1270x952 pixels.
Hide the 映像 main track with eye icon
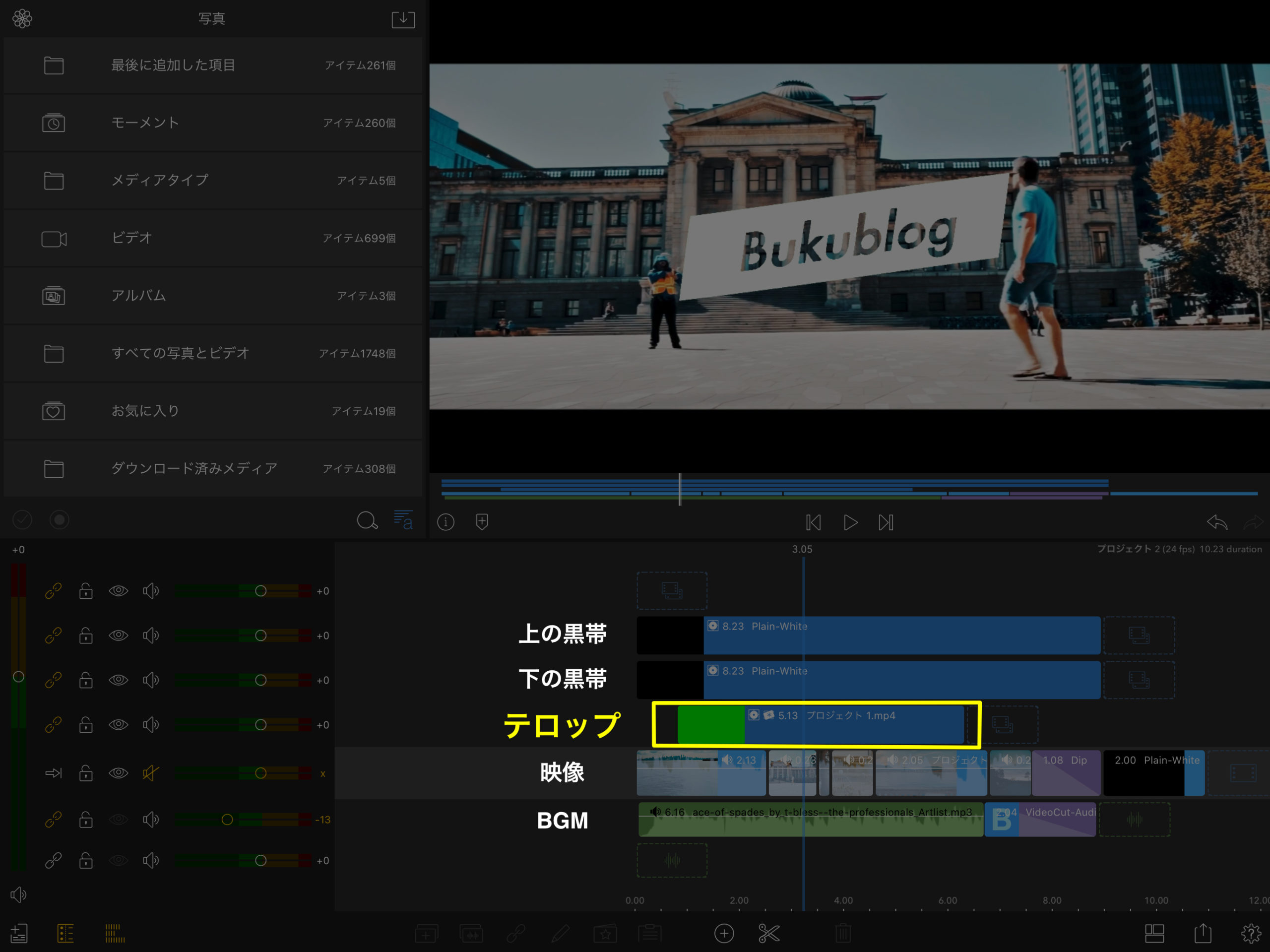[x=118, y=773]
